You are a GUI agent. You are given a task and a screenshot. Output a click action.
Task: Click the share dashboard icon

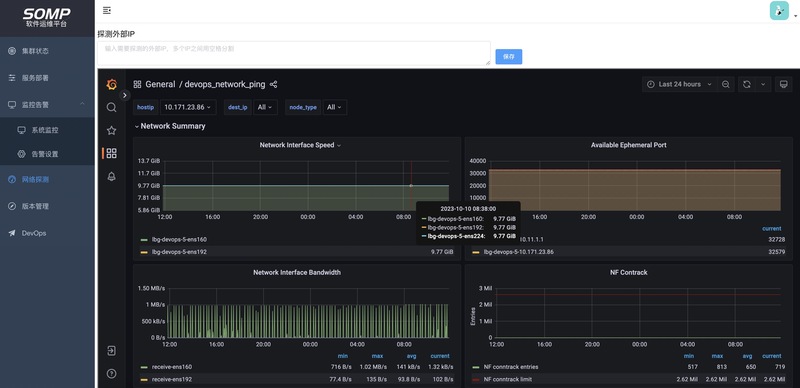tap(273, 84)
